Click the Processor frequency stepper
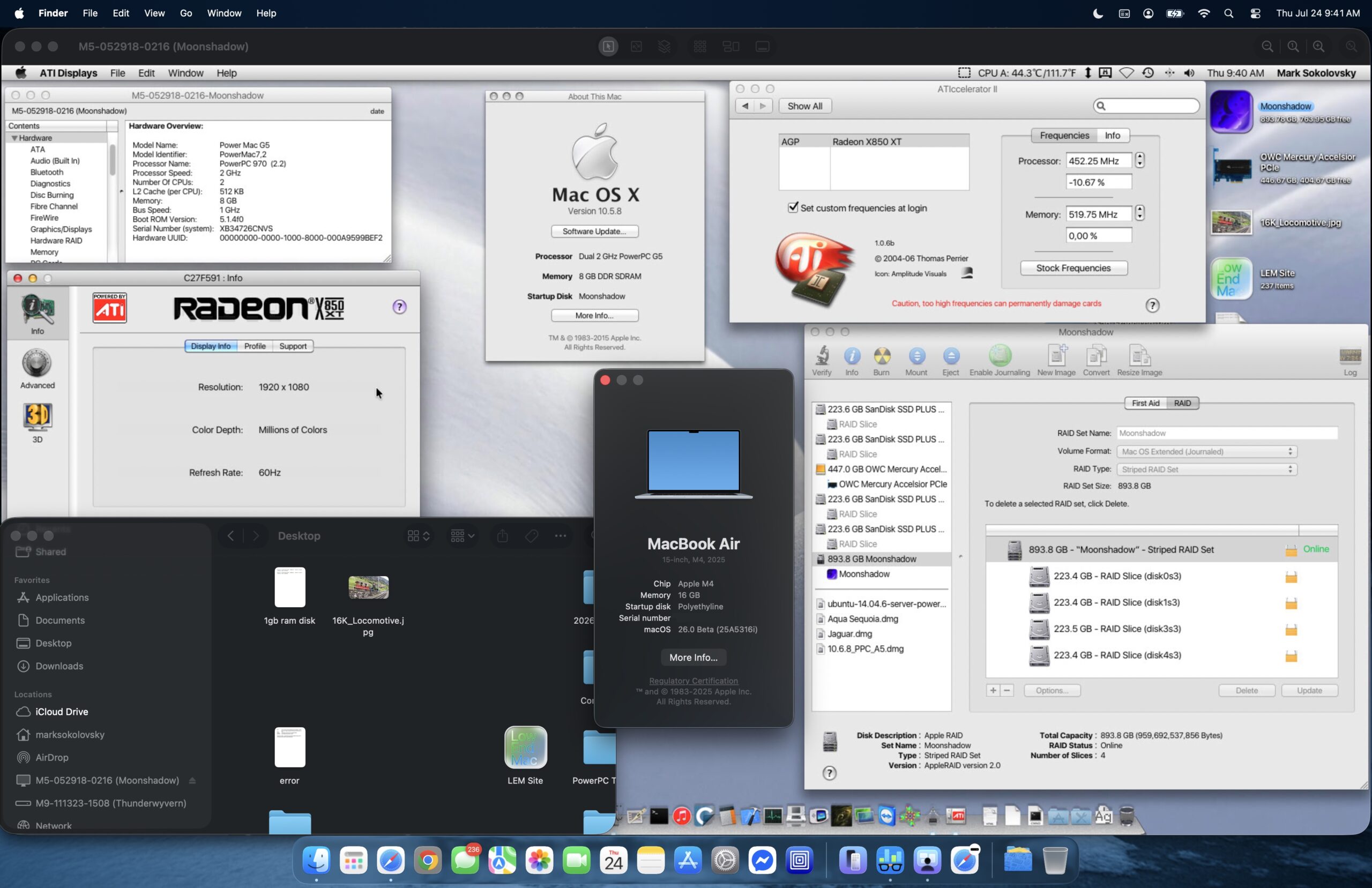The height and width of the screenshot is (888, 1372). [x=1139, y=160]
